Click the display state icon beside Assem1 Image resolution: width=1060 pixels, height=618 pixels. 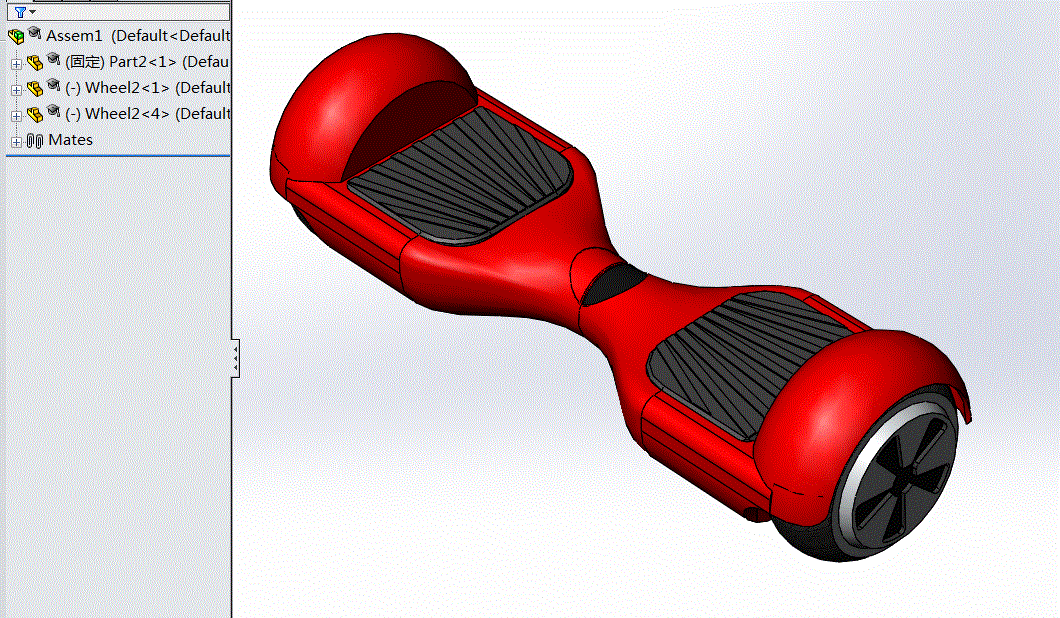coord(34,32)
